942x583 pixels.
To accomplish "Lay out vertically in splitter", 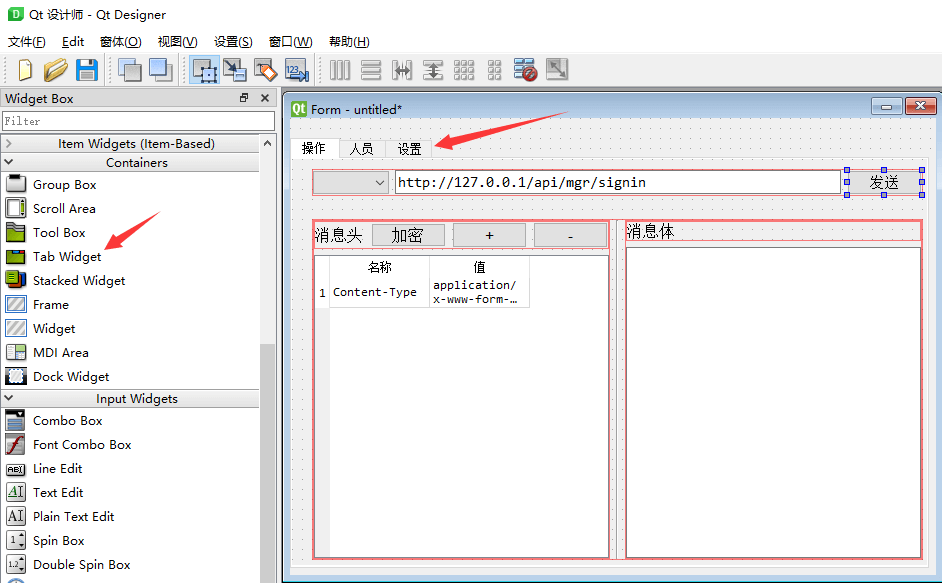I will pyautogui.click(x=433, y=70).
